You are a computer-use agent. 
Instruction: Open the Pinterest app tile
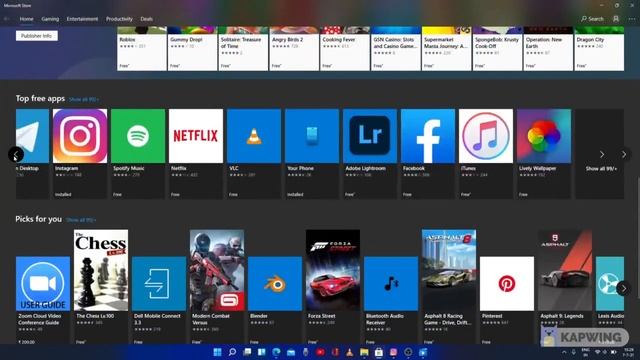click(x=507, y=300)
